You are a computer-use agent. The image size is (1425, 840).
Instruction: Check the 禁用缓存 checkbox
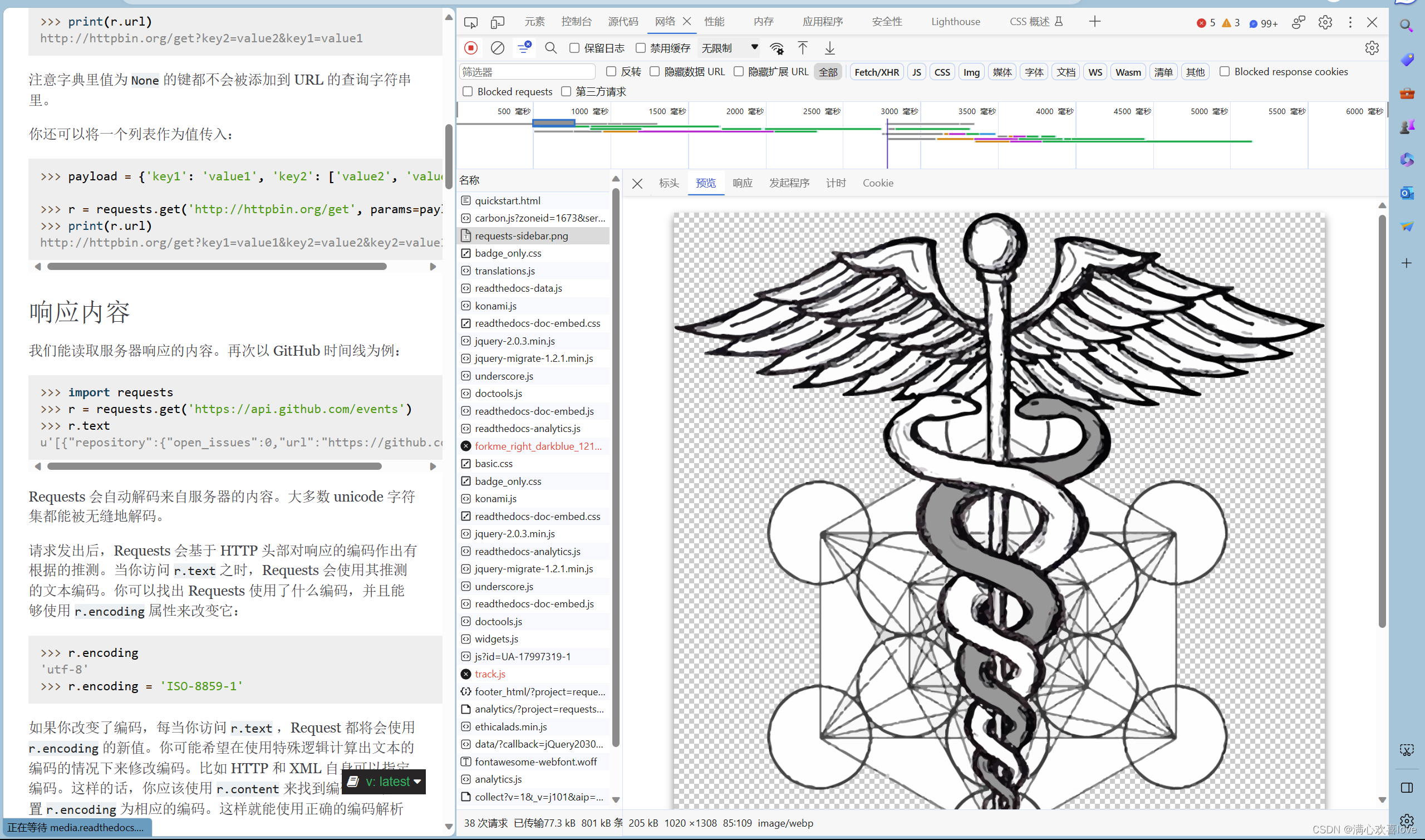point(640,48)
